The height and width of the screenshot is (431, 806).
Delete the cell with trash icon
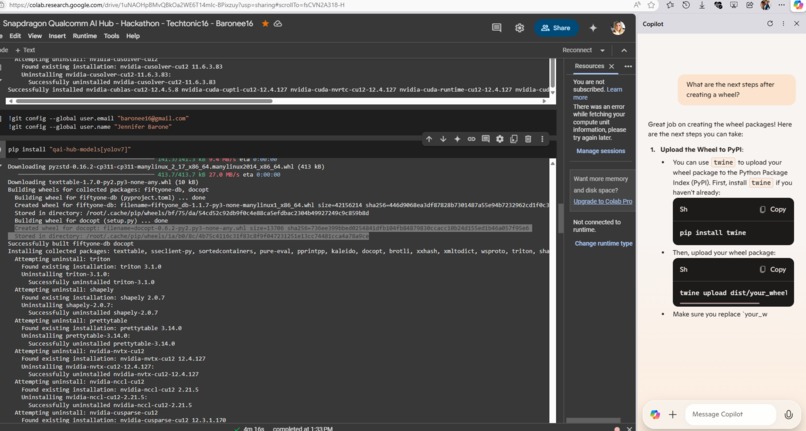[x=528, y=139]
